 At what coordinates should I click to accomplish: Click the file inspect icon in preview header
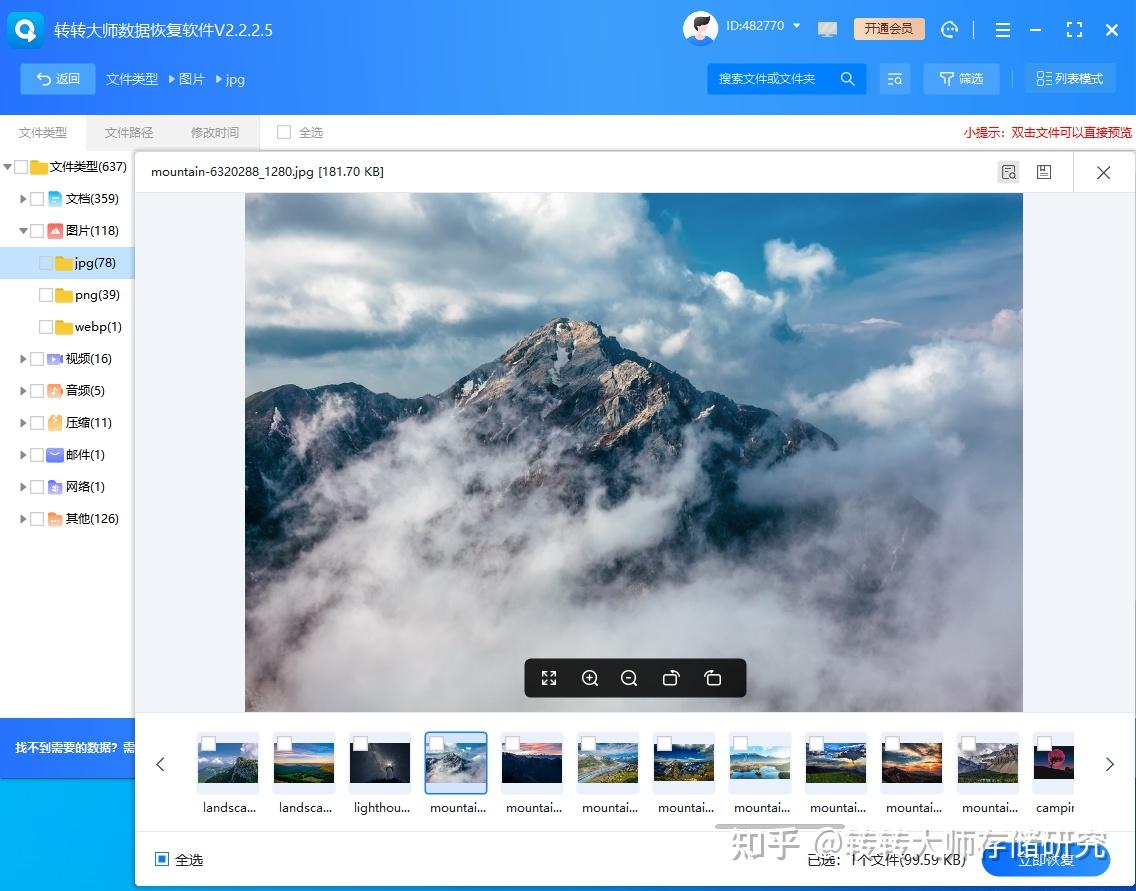[1009, 172]
